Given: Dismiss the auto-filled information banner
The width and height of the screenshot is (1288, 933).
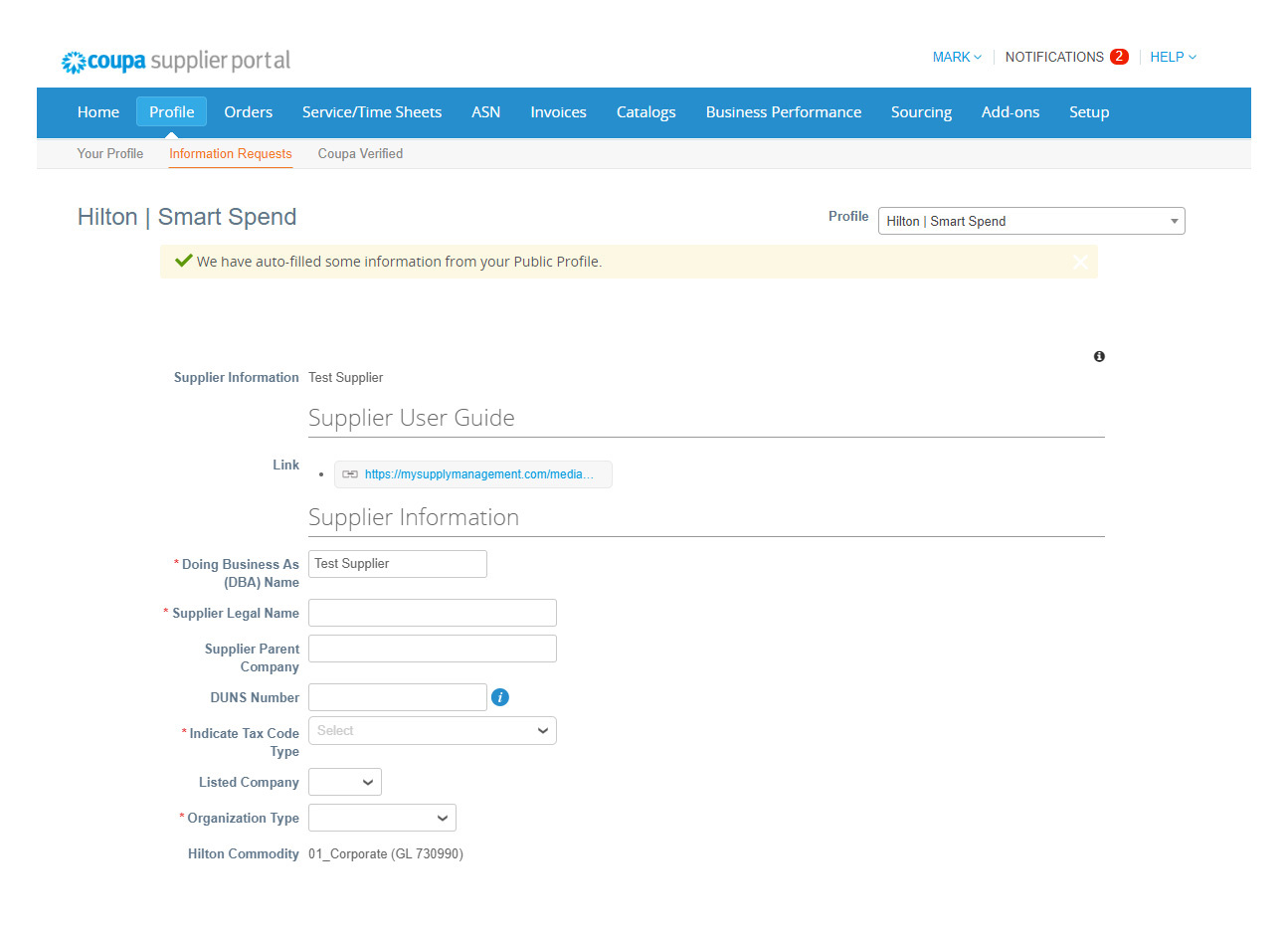Looking at the screenshot, I should (1081, 262).
